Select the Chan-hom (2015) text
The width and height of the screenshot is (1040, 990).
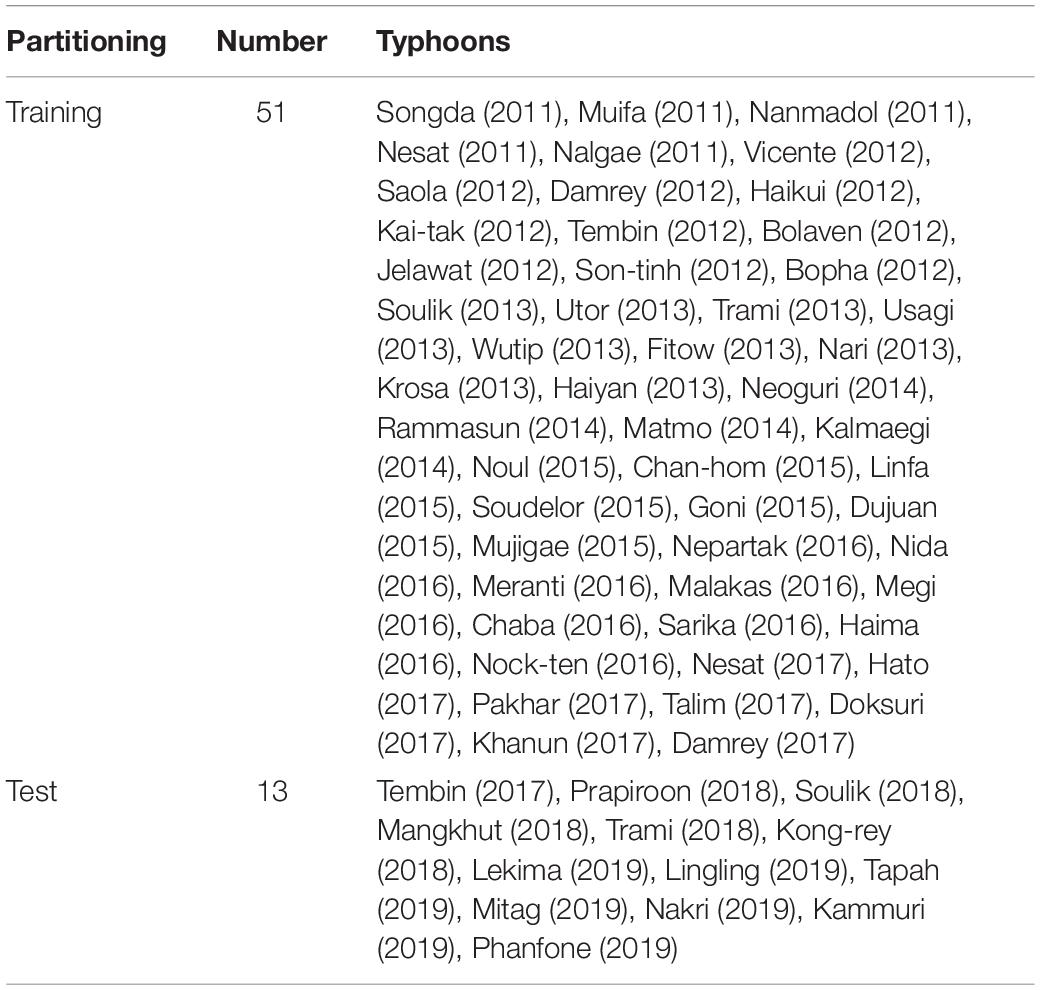(x=742, y=467)
